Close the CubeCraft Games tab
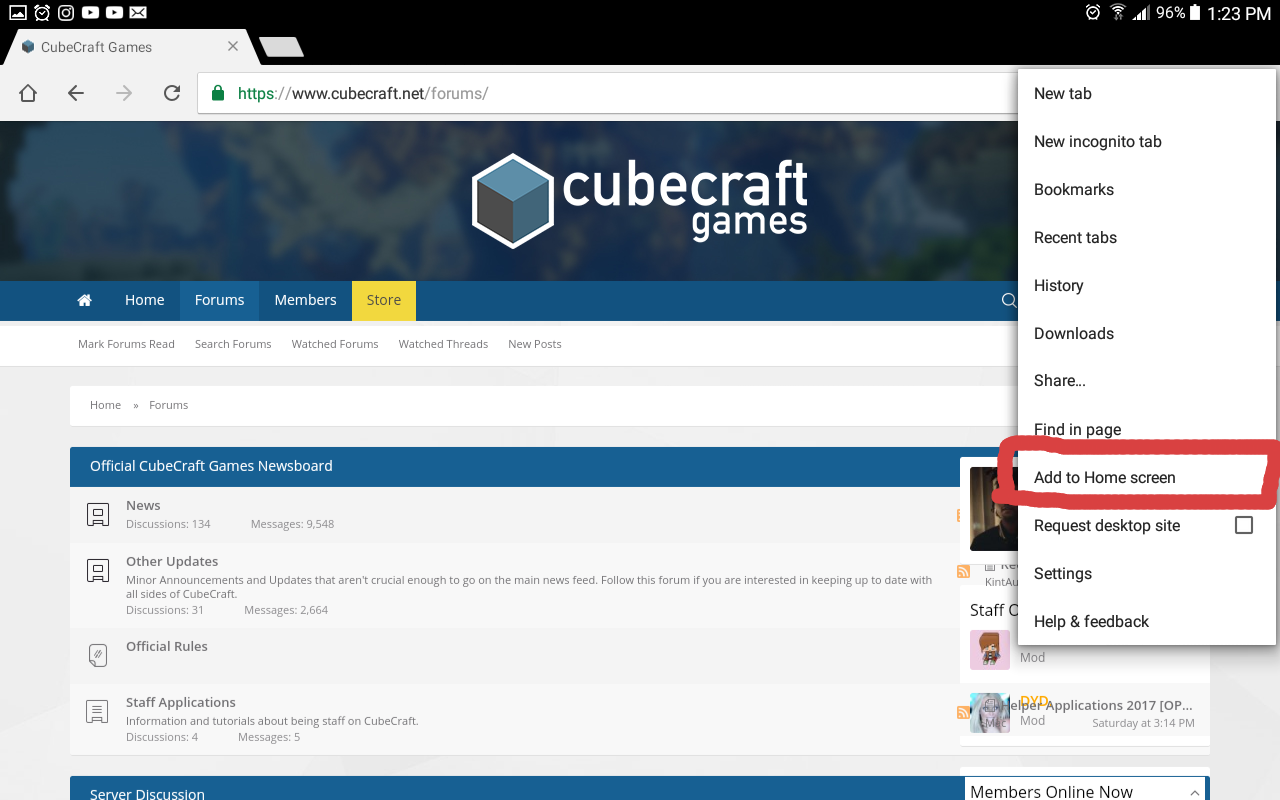The image size is (1280, 800). tap(233, 46)
